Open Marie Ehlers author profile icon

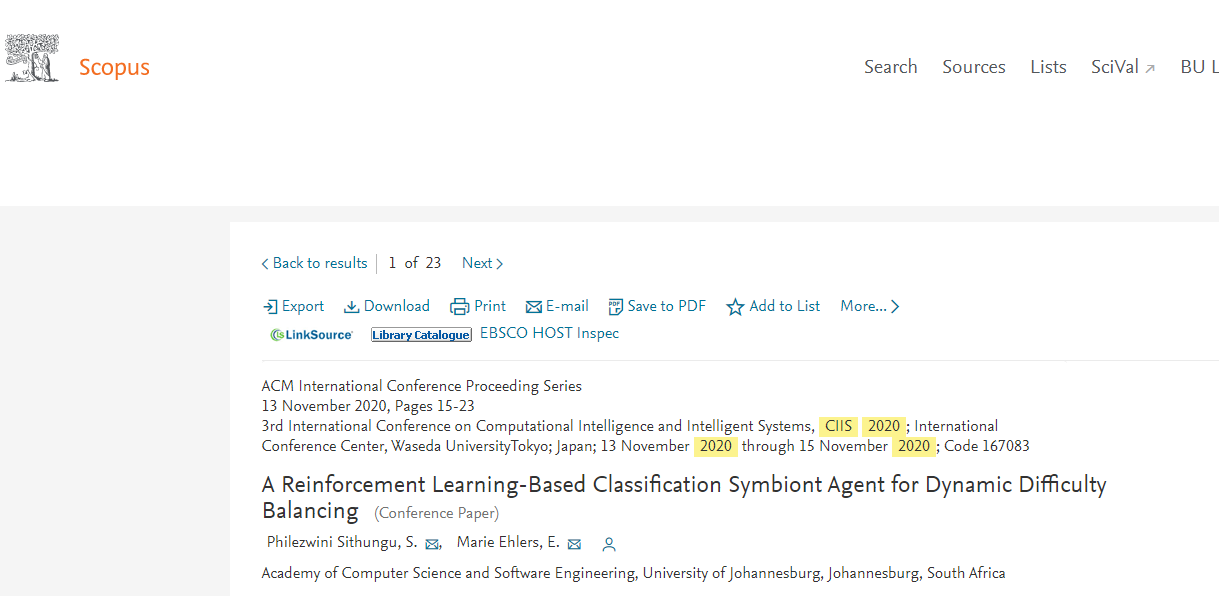click(609, 544)
